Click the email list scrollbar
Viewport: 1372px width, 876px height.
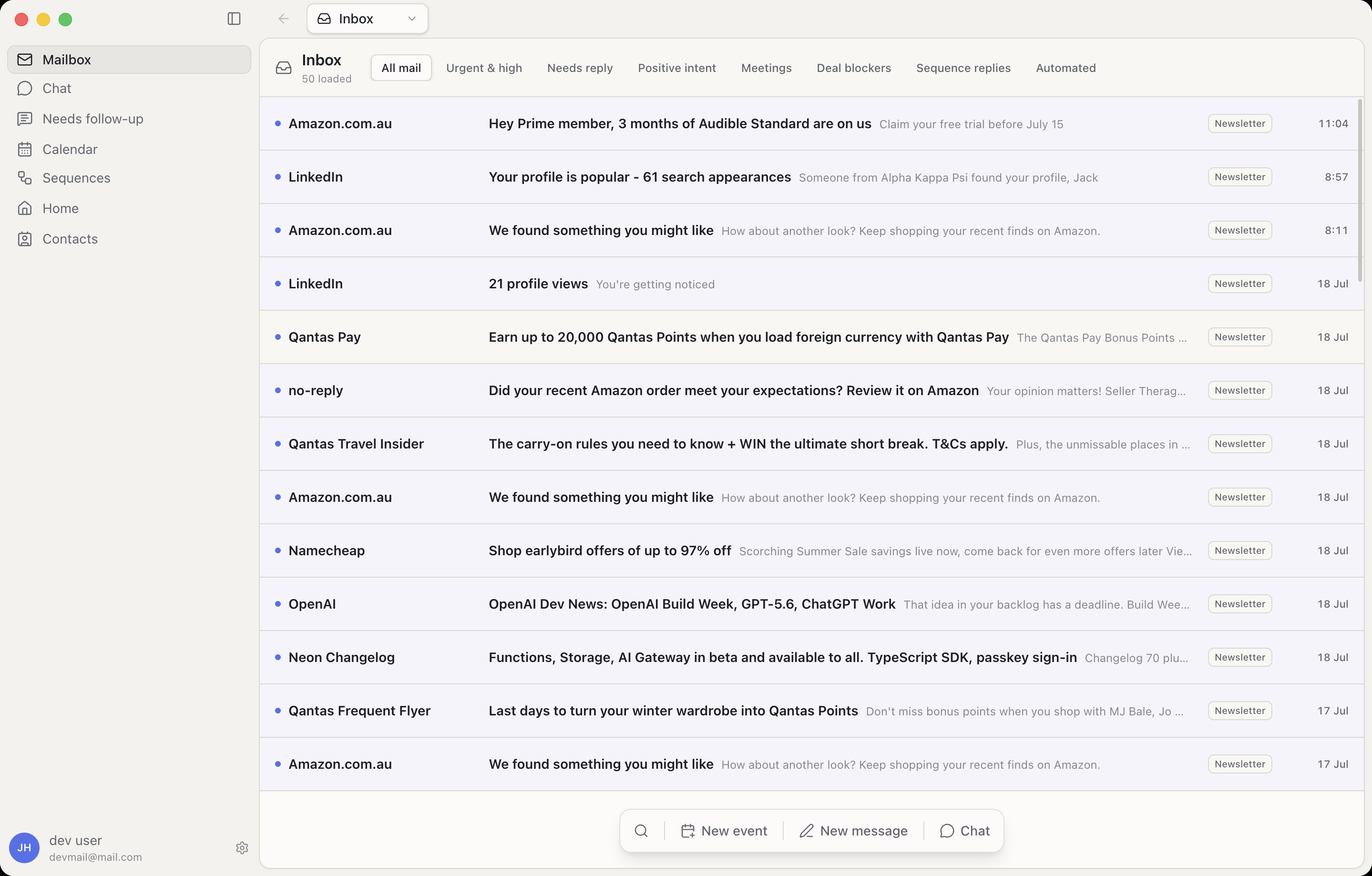1360,191
